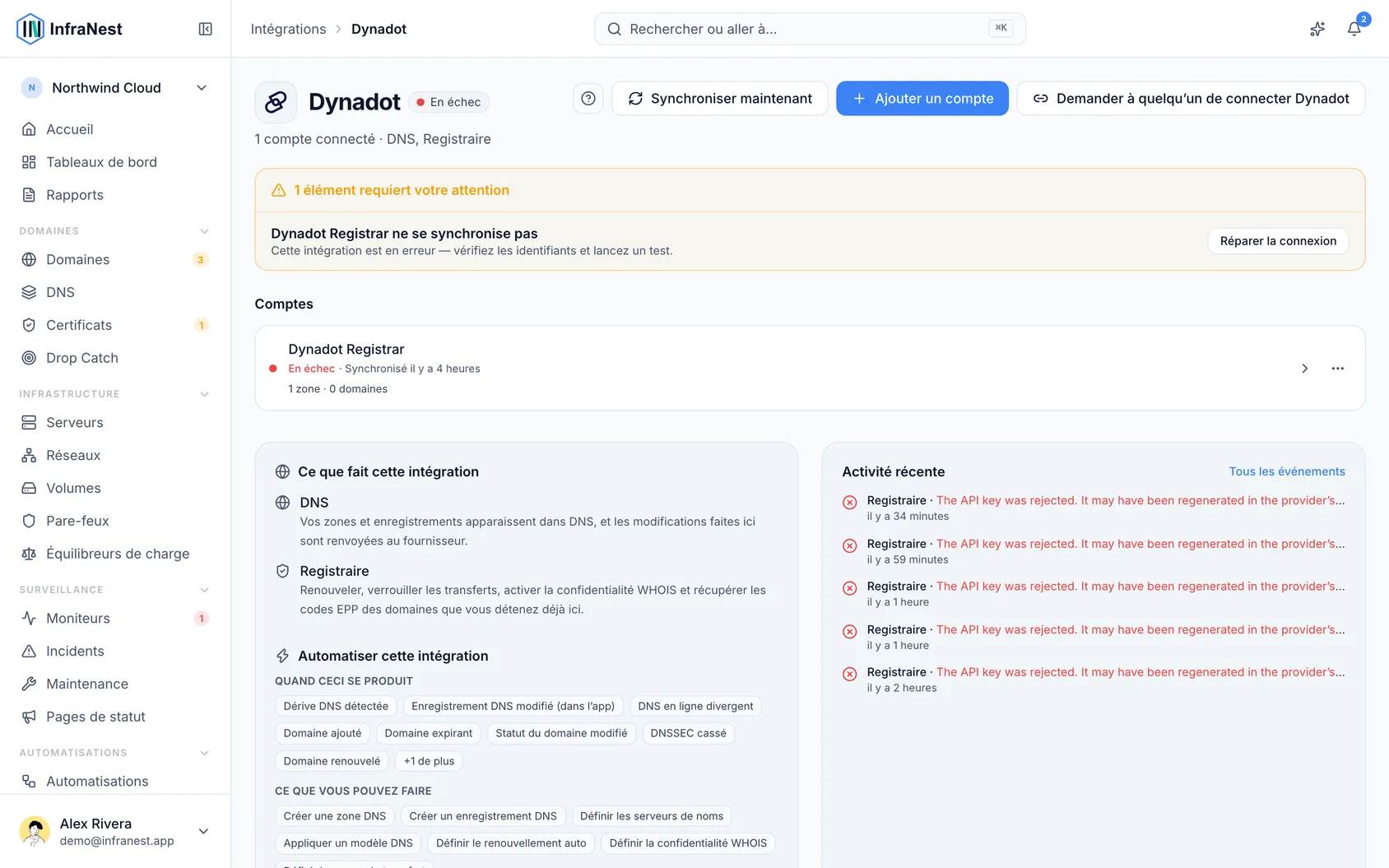Image resolution: width=1389 pixels, height=868 pixels.
Task: Show +1 de plus triggers
Action: 429,761
